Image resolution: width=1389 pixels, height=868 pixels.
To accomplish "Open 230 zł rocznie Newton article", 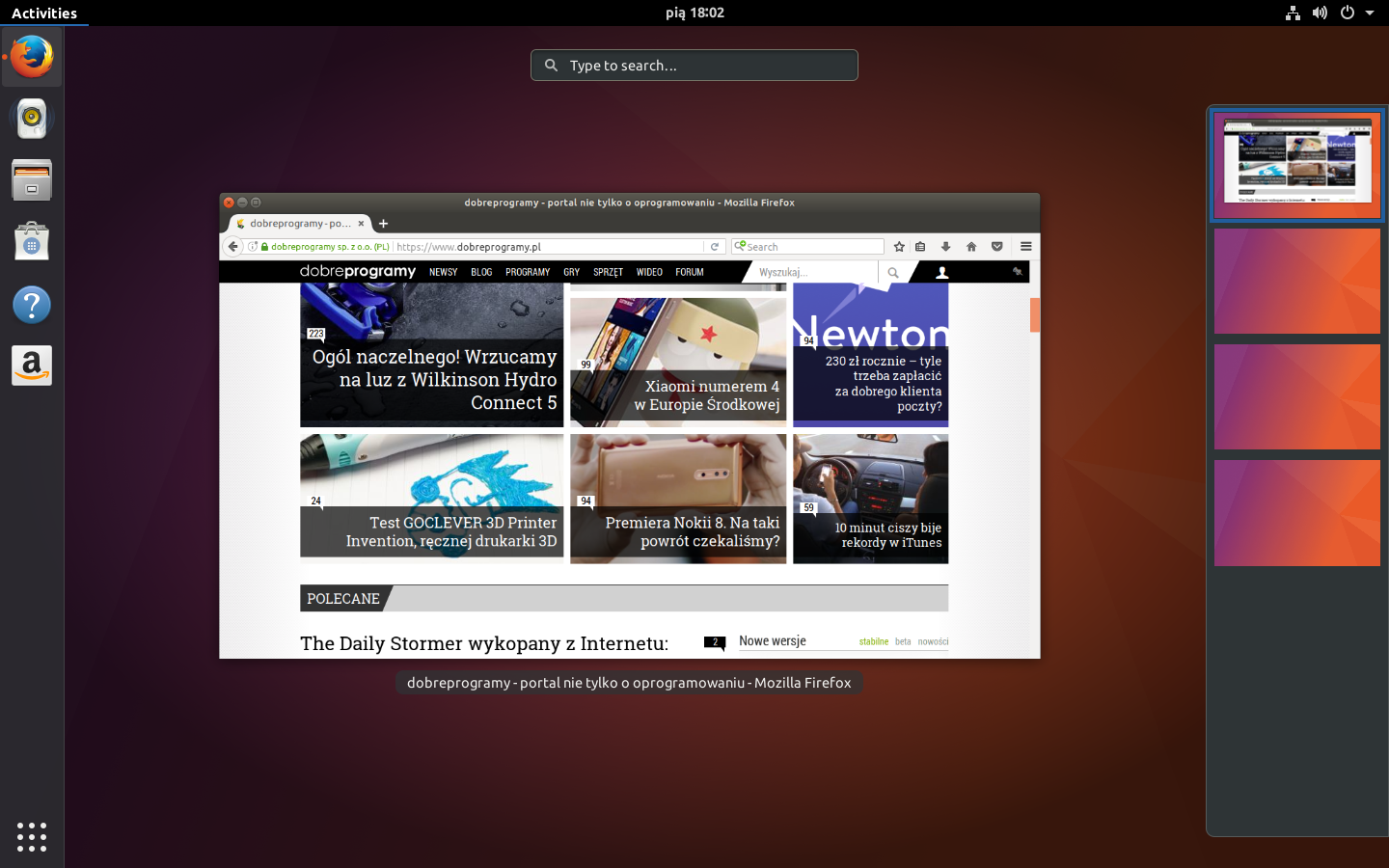I will click(871, 355).
